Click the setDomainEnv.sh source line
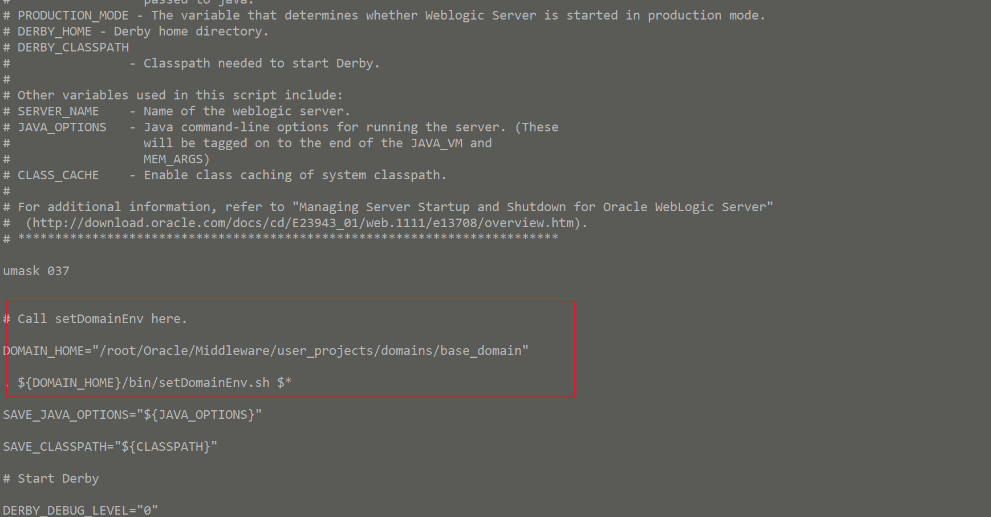This screenshot has width=991, height=517. 147,383
